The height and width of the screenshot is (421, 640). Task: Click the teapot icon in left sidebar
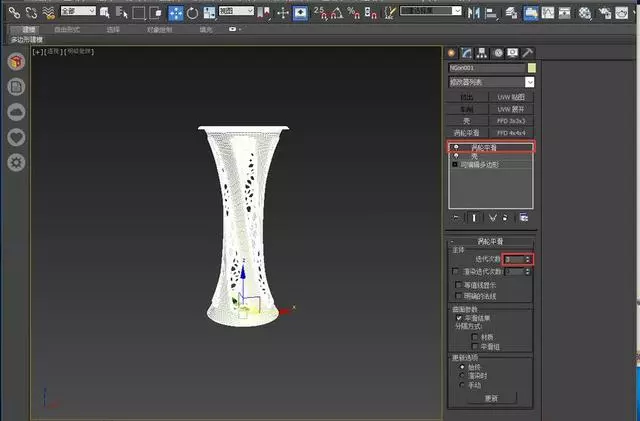16,62
